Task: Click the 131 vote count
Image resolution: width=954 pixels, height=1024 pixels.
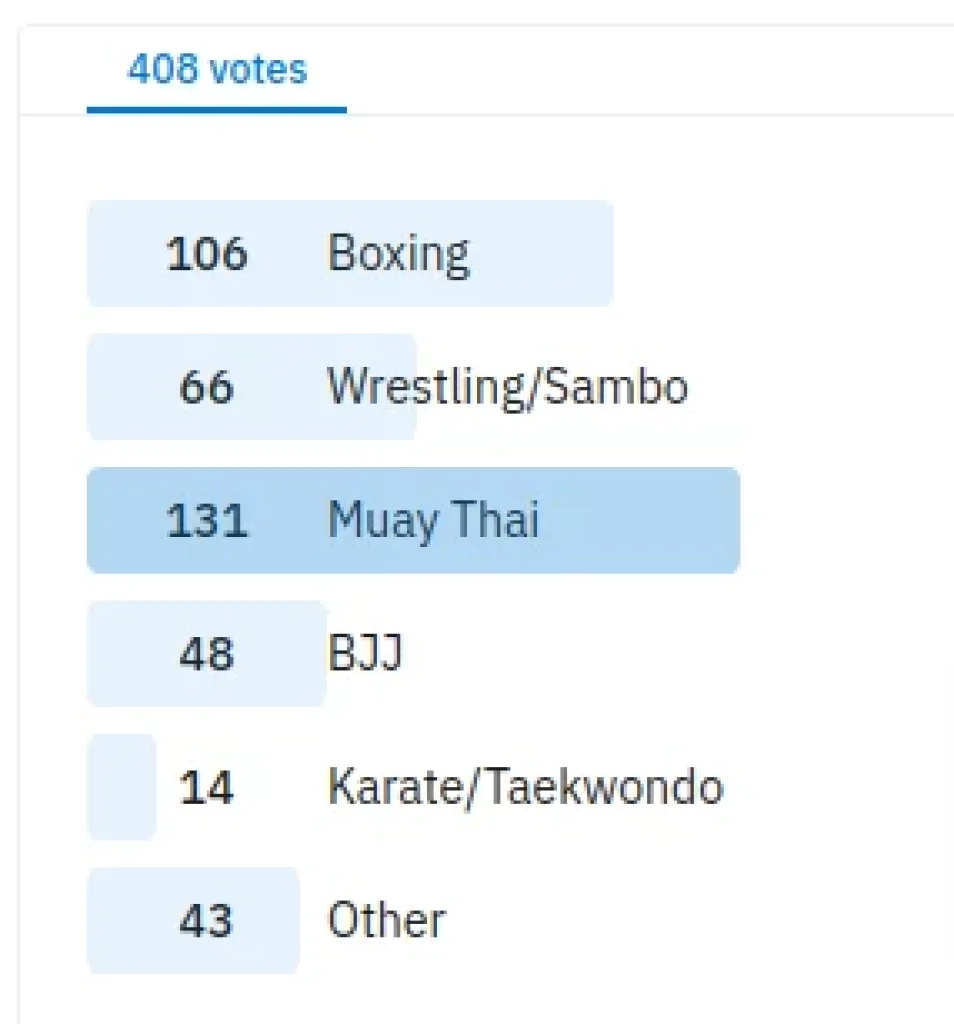Action: click(207, 520)
